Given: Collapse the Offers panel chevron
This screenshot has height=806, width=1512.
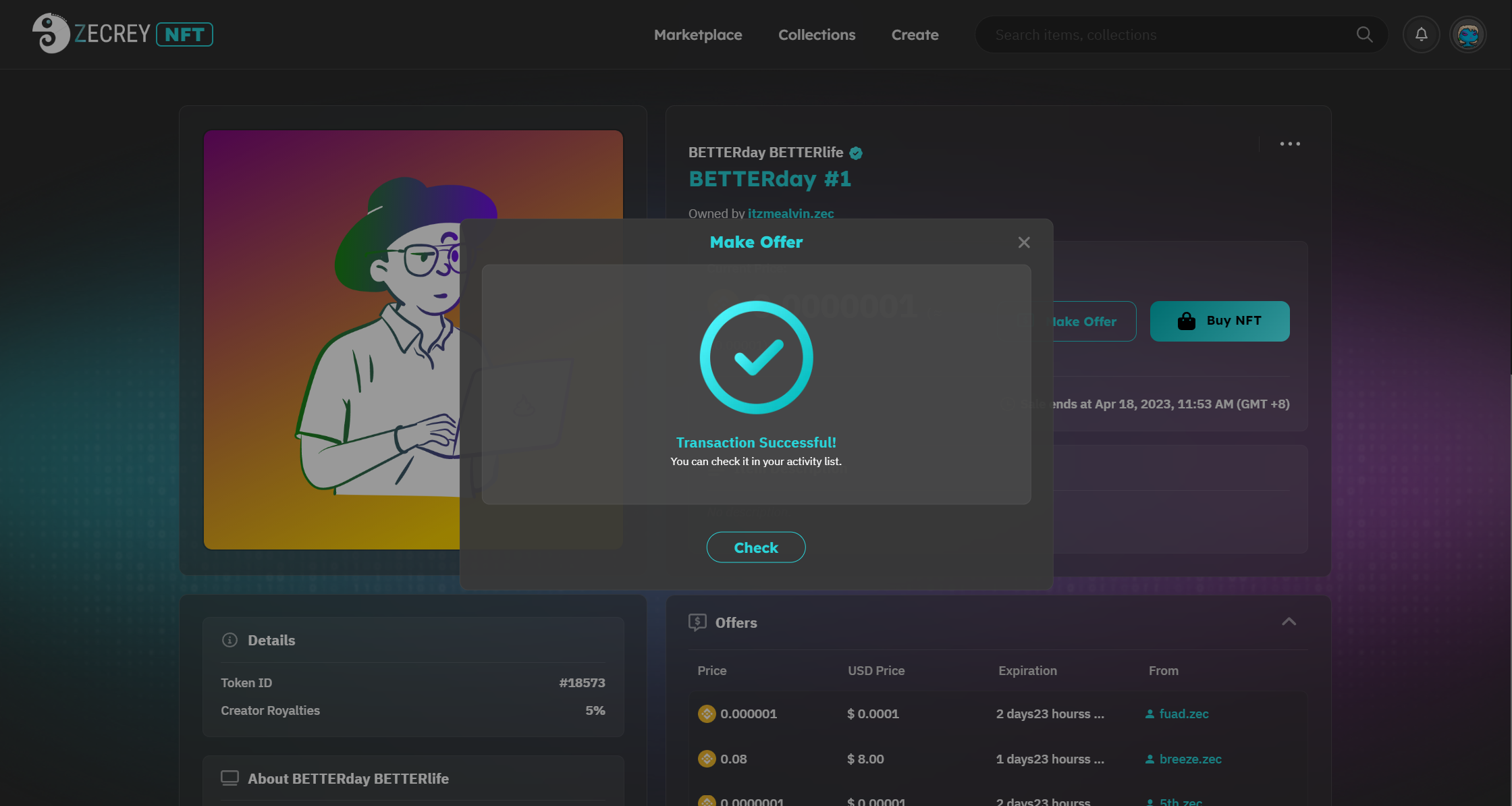Looking at the screenshot, I should (x=1289, y=622).
